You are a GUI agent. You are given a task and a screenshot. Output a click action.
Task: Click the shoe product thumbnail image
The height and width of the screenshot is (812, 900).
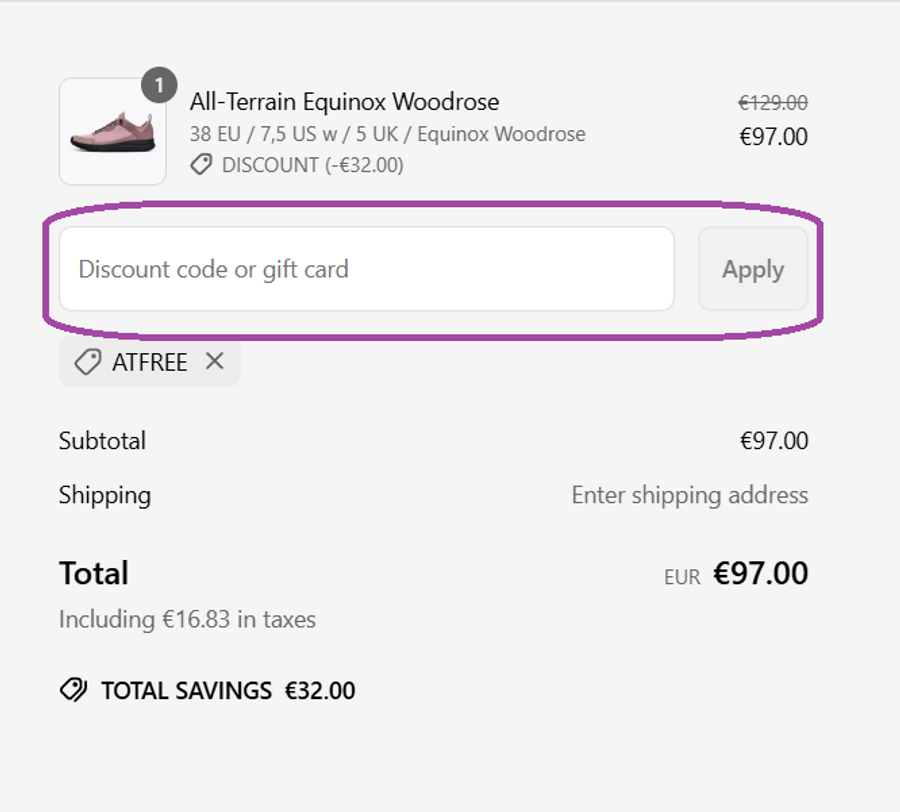tap(112, 133)
